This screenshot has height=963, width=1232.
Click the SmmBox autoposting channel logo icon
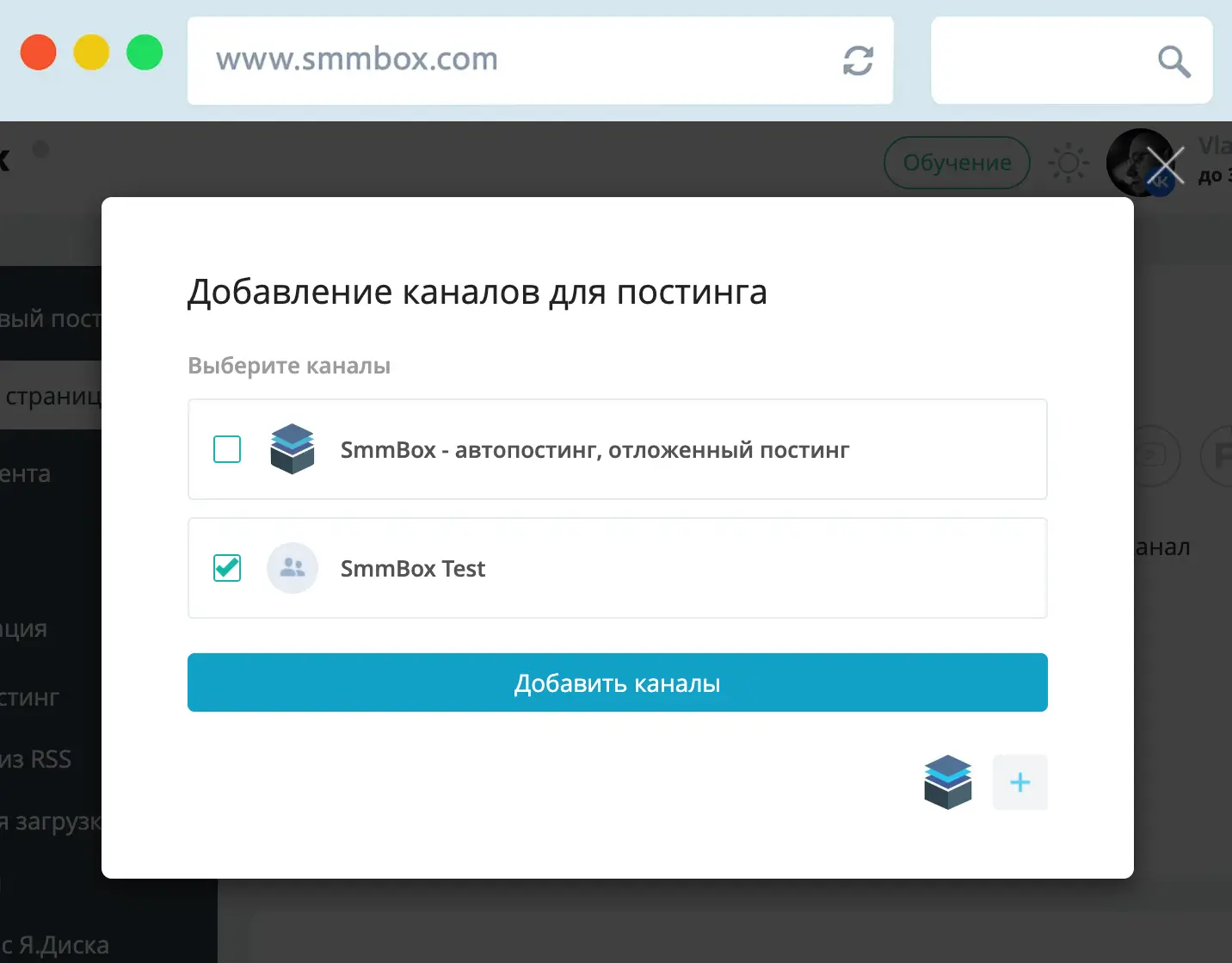pos(292,448)
